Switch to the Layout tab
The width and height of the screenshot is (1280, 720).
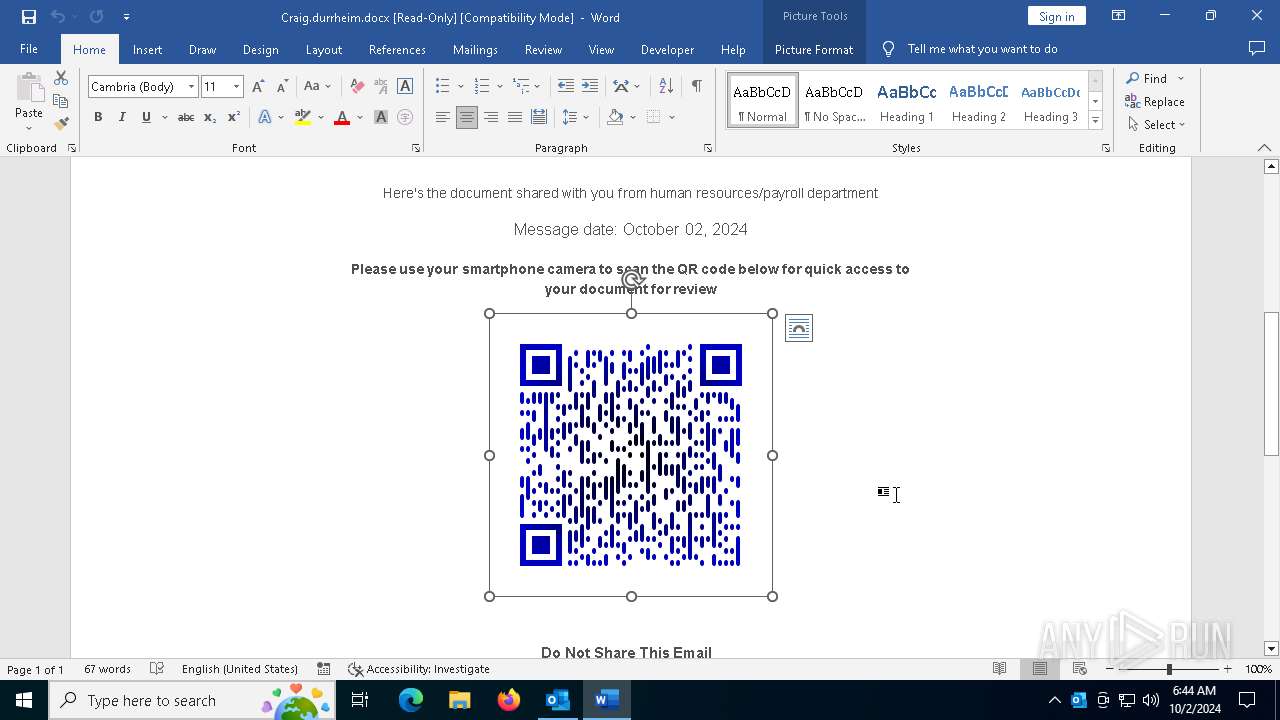pyautogui.click(x=323, y=49)
